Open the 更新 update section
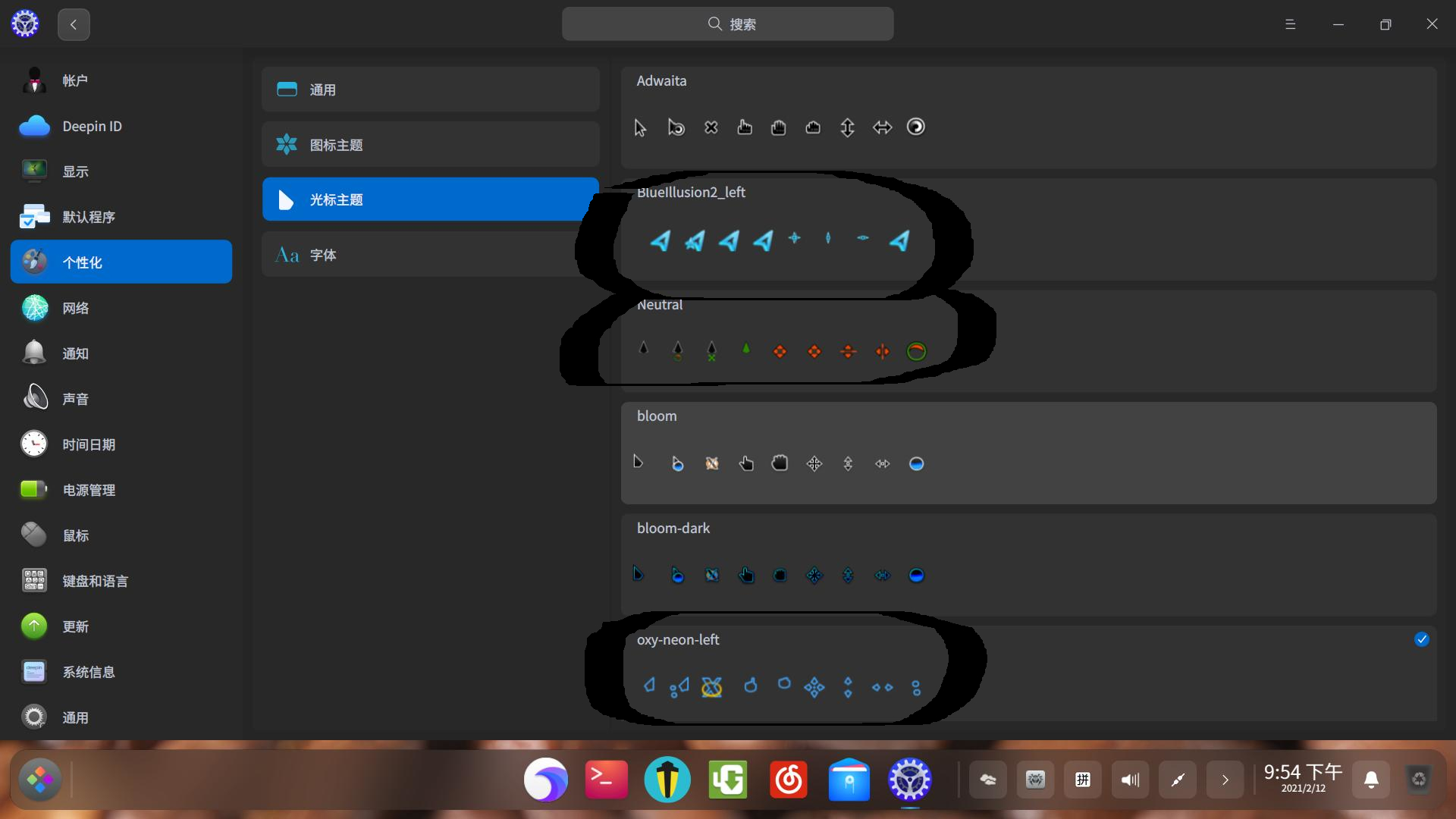This screenshot has height=819, width=1456. tap(75, 626)
